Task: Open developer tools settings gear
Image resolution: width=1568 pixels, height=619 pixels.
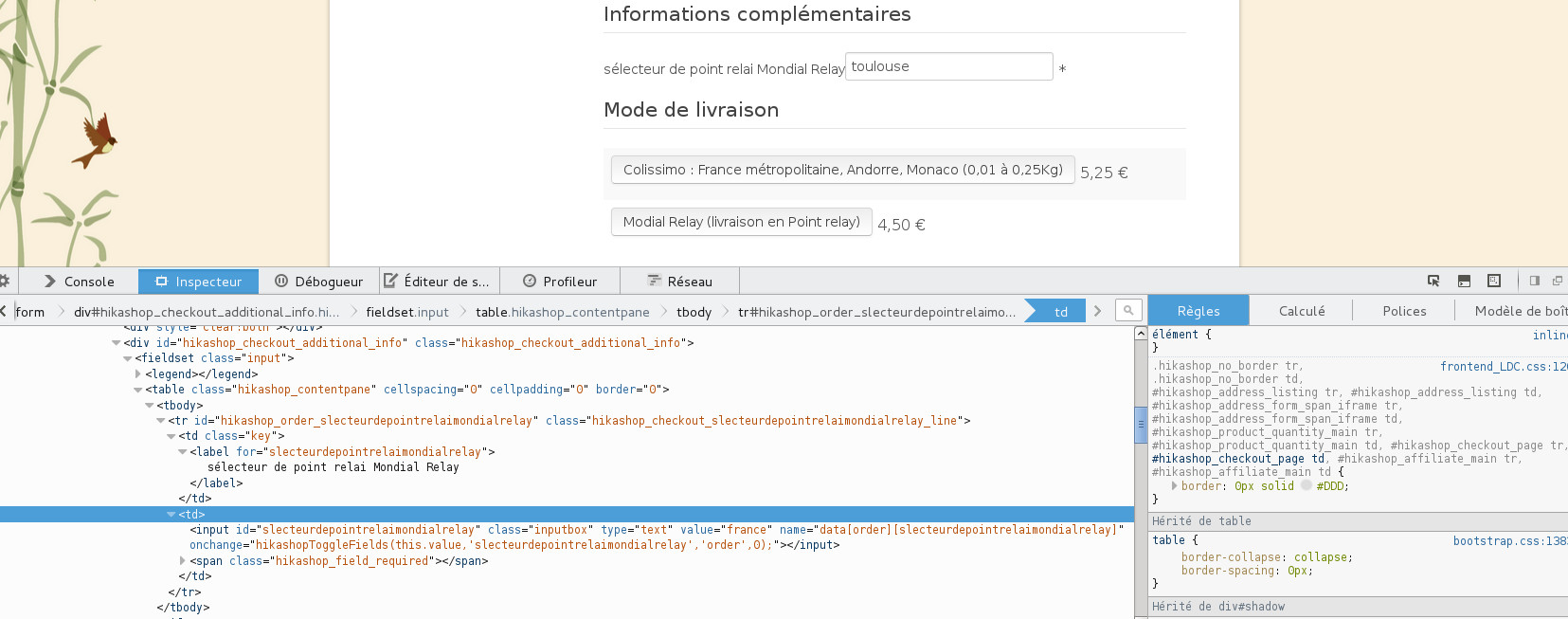Action: (x=4, y=281)
